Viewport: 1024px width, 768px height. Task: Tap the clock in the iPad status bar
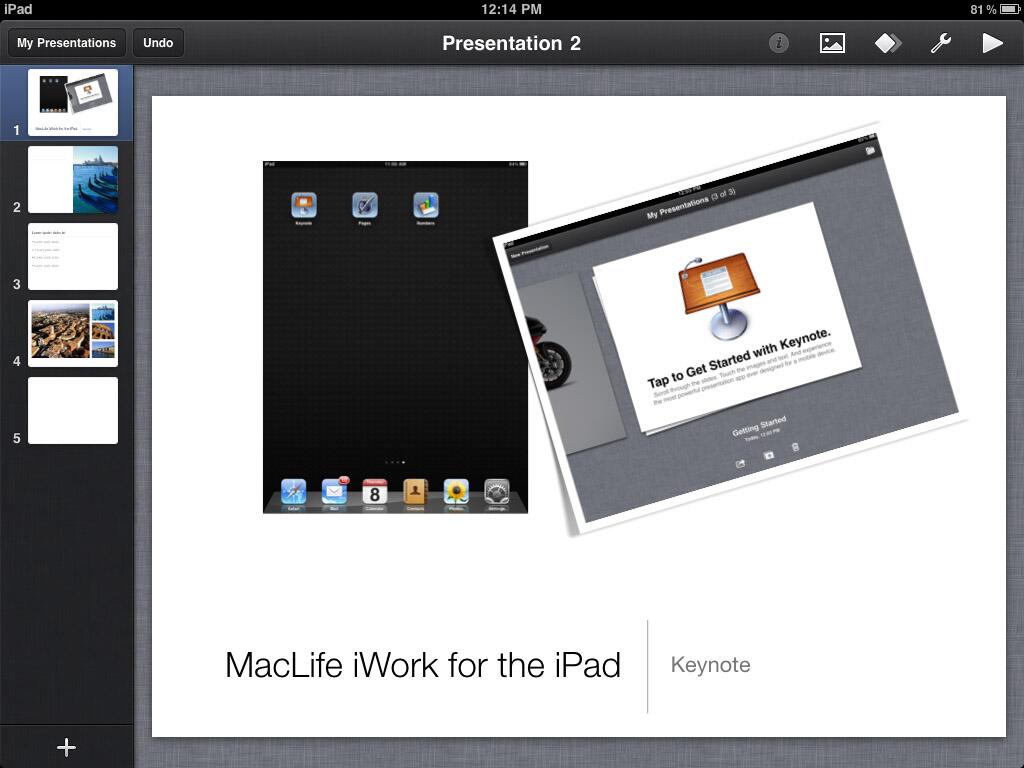click(x=512, y=8)
